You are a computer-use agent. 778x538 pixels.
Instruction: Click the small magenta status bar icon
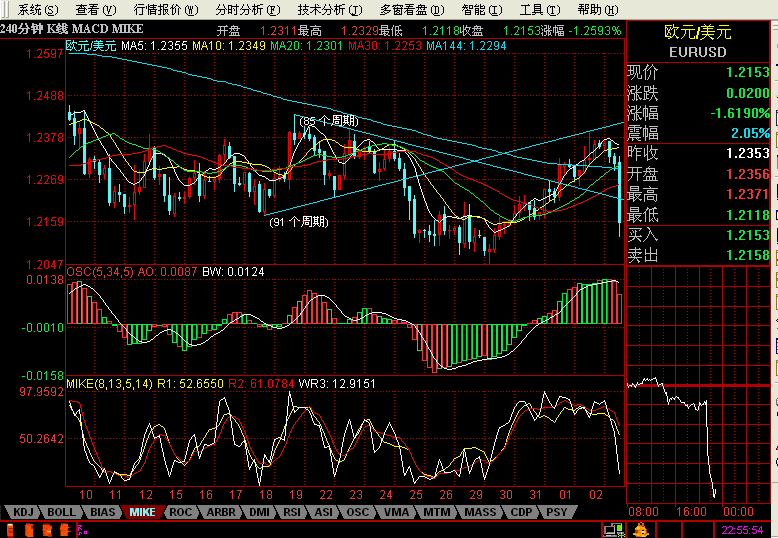tap(83, 530)
